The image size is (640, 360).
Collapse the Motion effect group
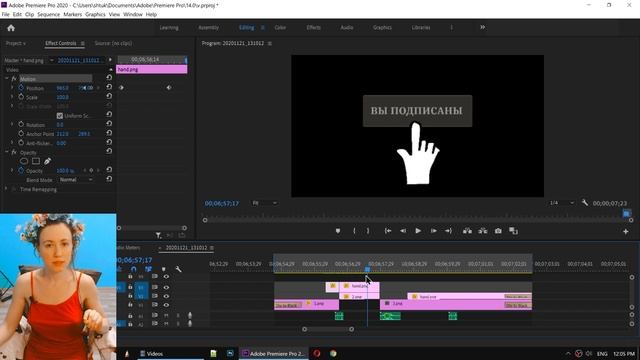[7, 78]
